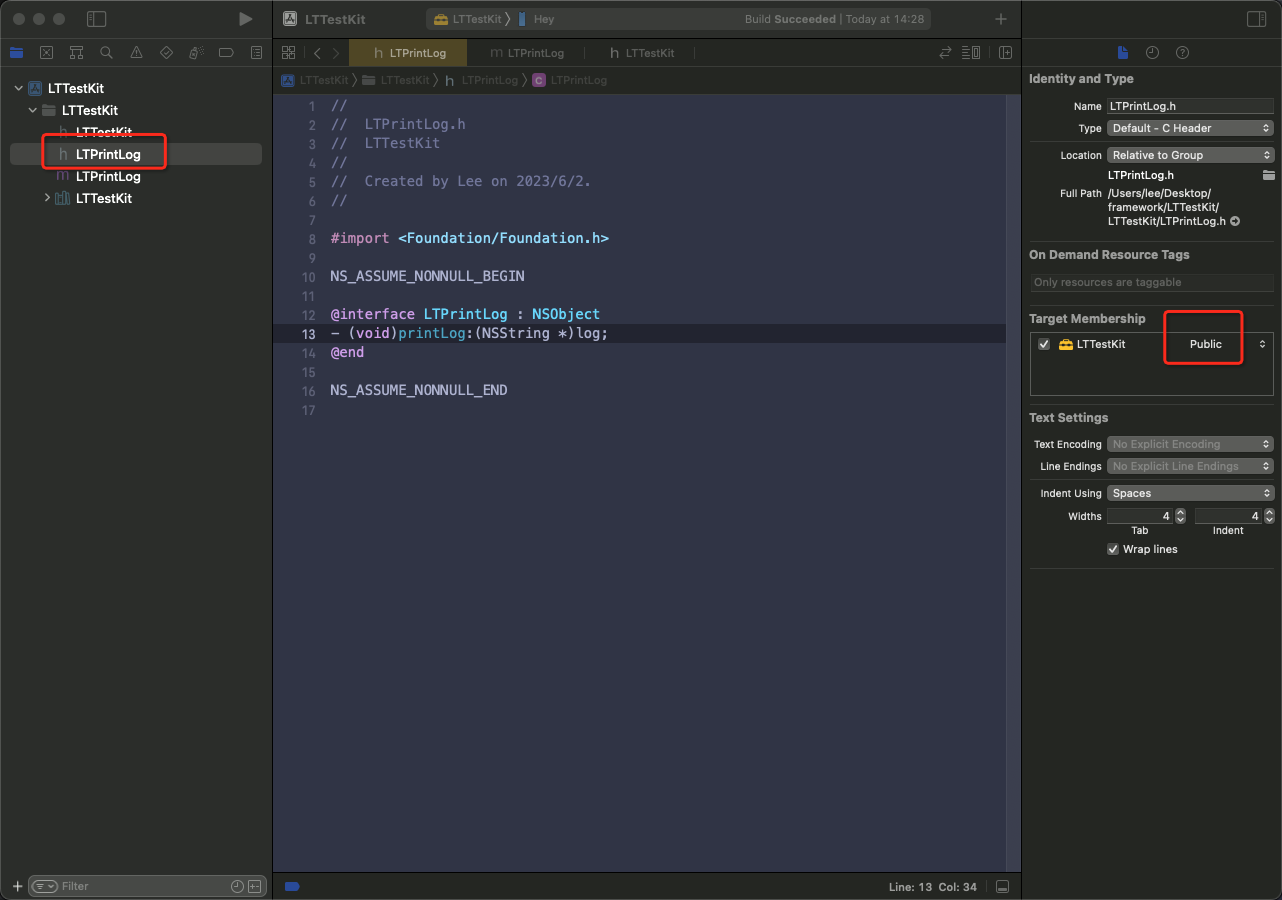Open the Symbol navigator
Viewport: 1282px width, 900px height.
tap(76, 53)
